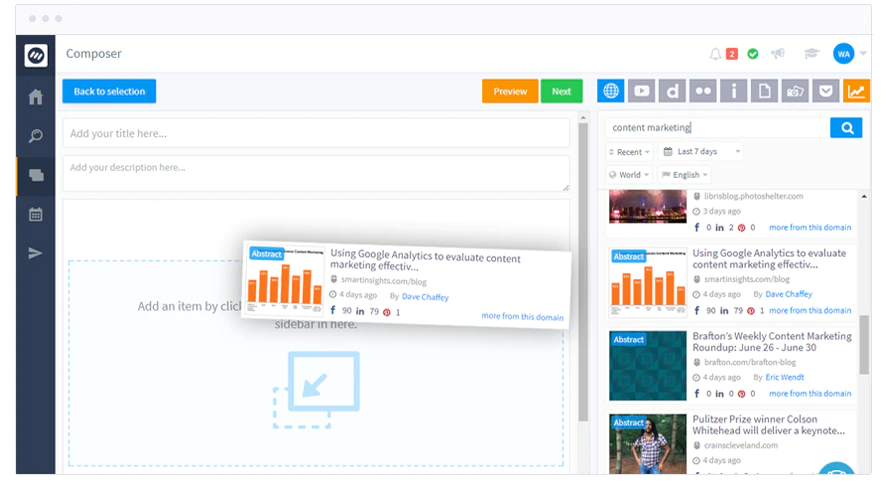Click the green Next button
The width and height of the screenshot is (890, 500).
(561, 91)
